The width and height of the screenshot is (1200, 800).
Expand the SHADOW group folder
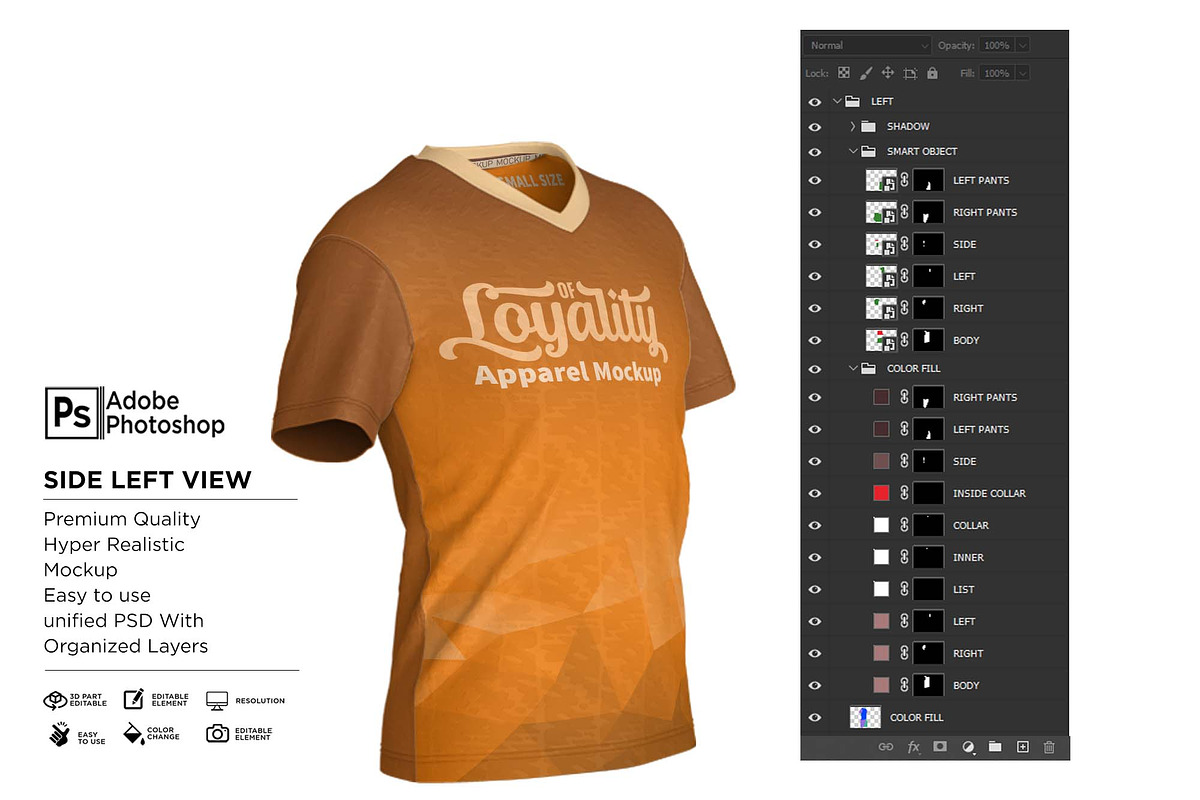[x=852, y=127]
